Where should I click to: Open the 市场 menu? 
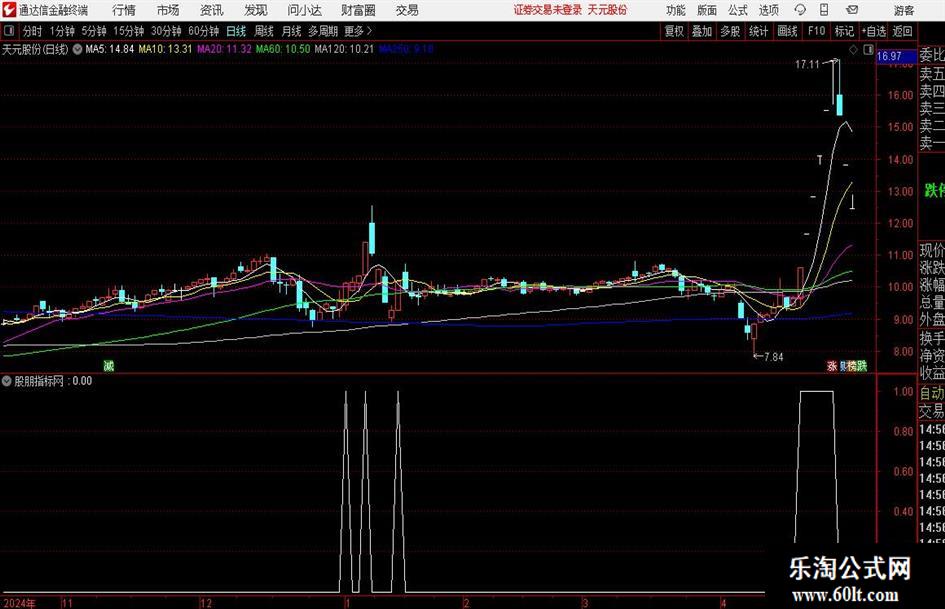coord(168,10)
